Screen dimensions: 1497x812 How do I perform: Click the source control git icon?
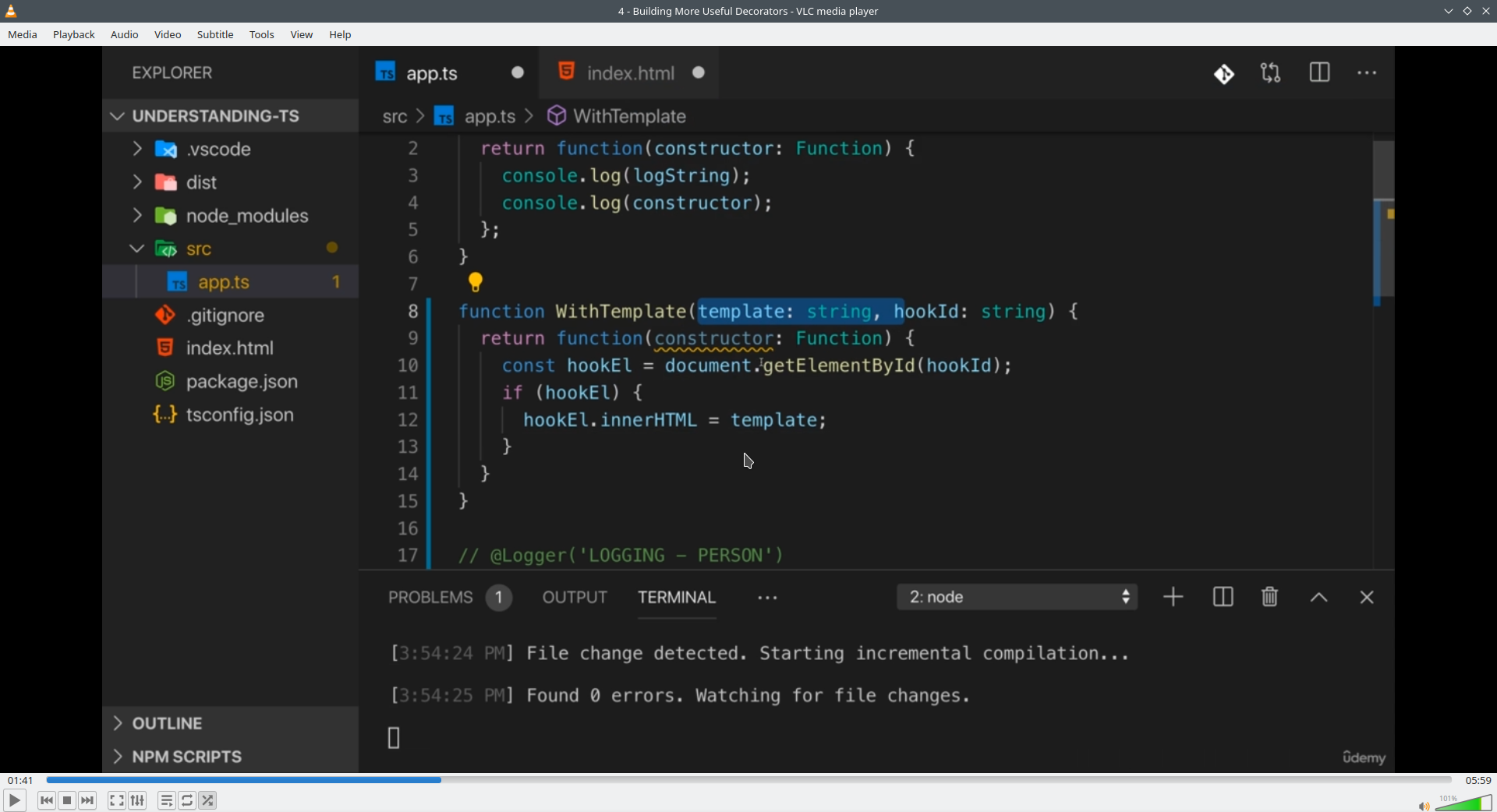[1224, 74]
